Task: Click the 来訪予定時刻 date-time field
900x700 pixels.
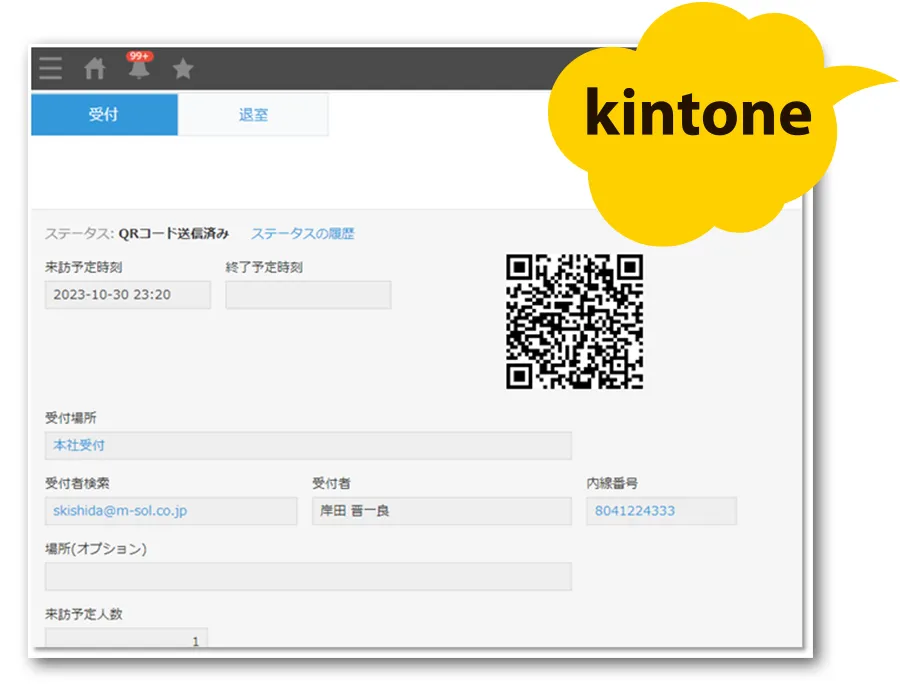Action: 128,295
